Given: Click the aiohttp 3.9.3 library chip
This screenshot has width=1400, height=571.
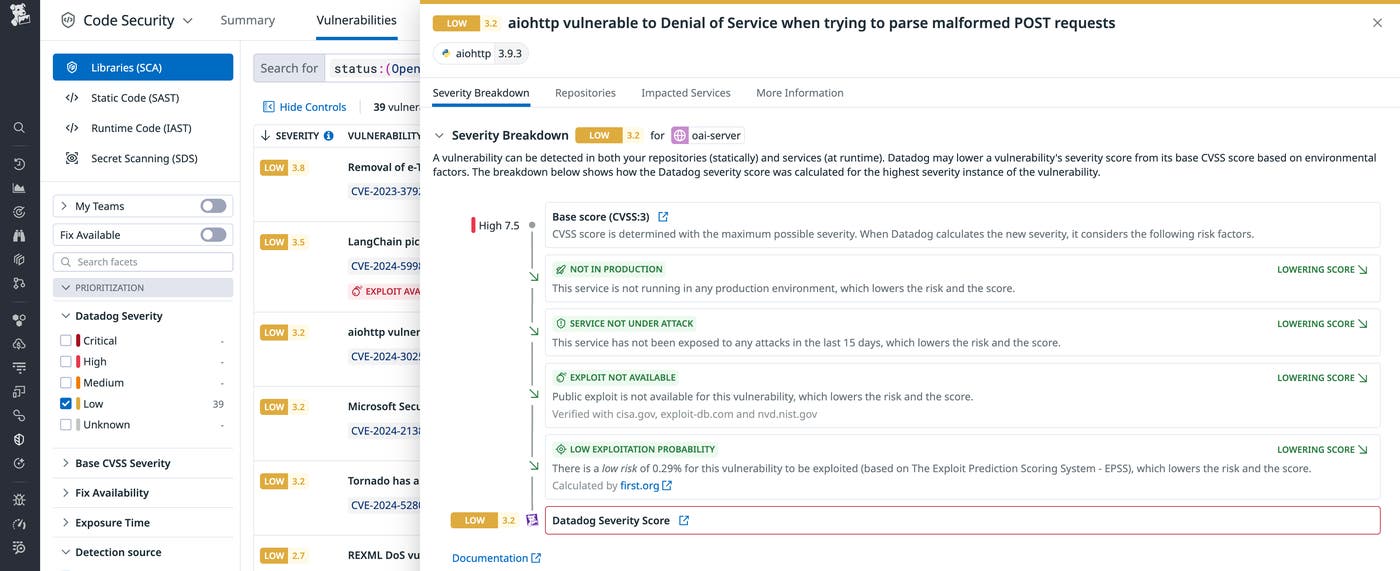Looking at the screenshot, I should (481, 54).
